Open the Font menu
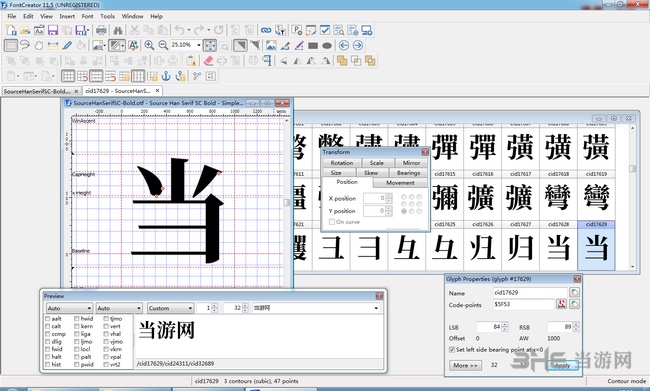The height and width of the screenshot is (391, 650). click(87, 16)
